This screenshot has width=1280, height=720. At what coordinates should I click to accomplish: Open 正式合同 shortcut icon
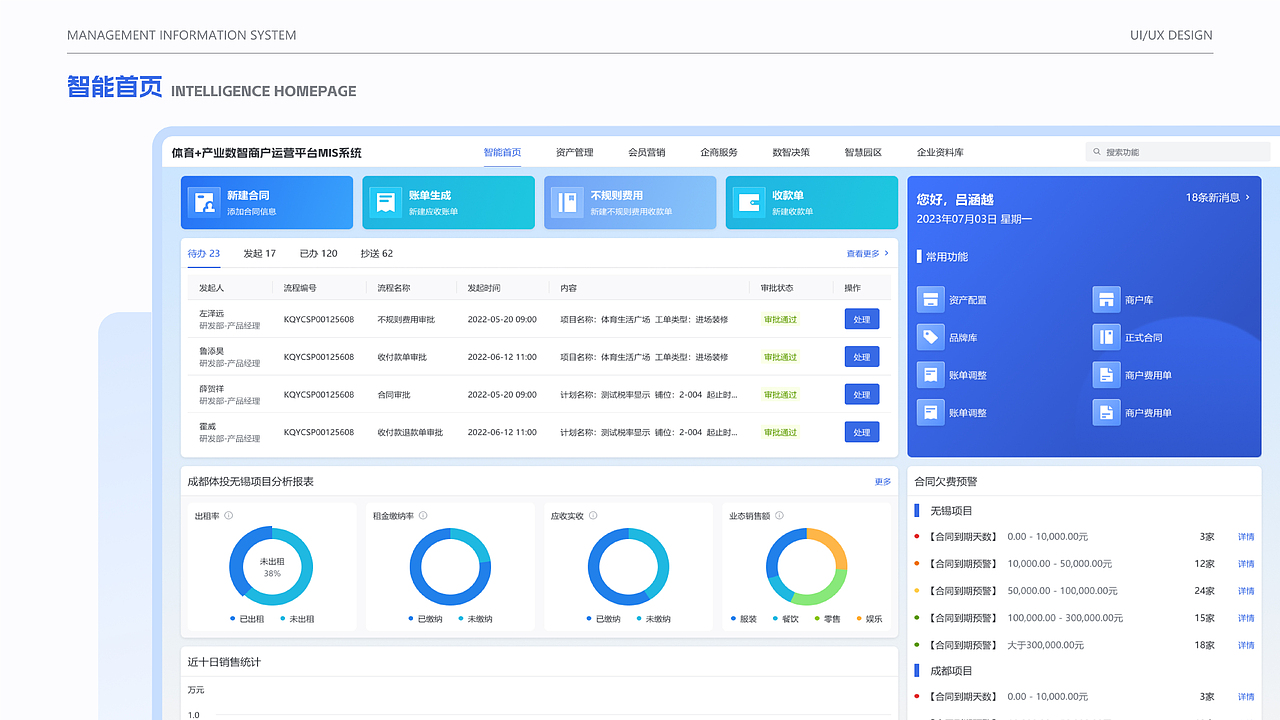point(1106,338)
